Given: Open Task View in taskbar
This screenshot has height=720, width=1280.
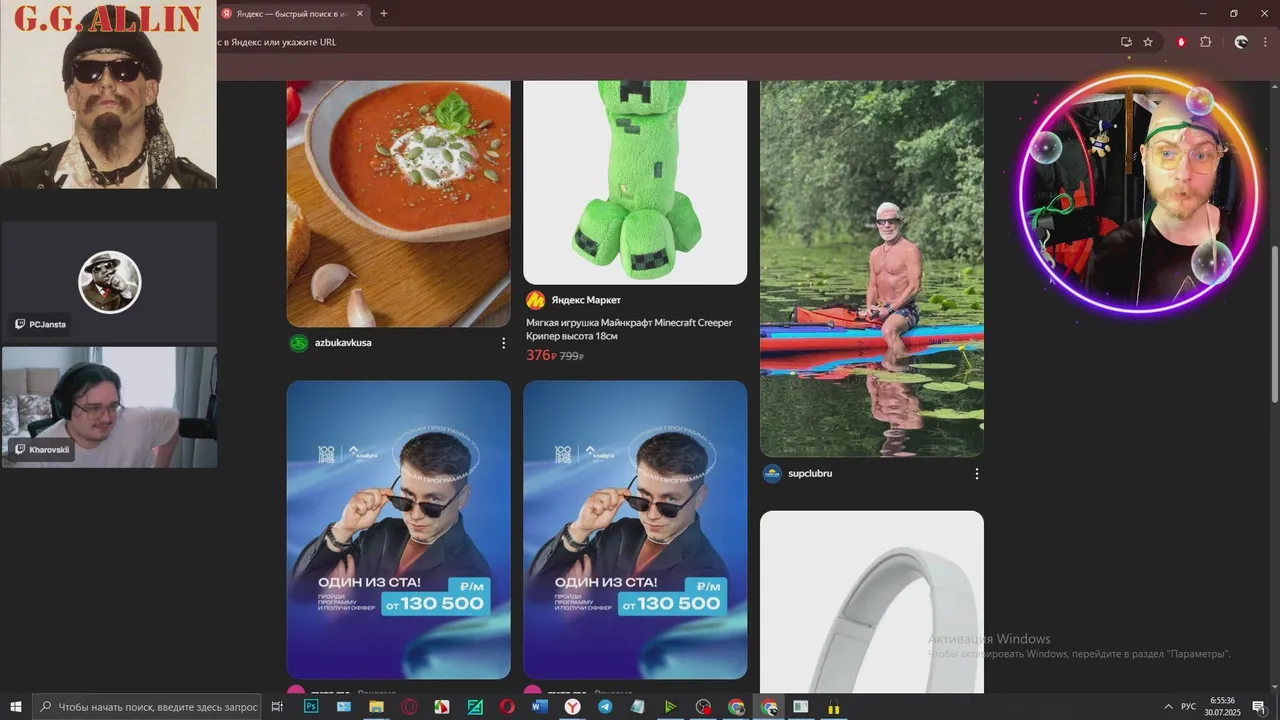Looking at the screenshot, I should click(278, 706).
